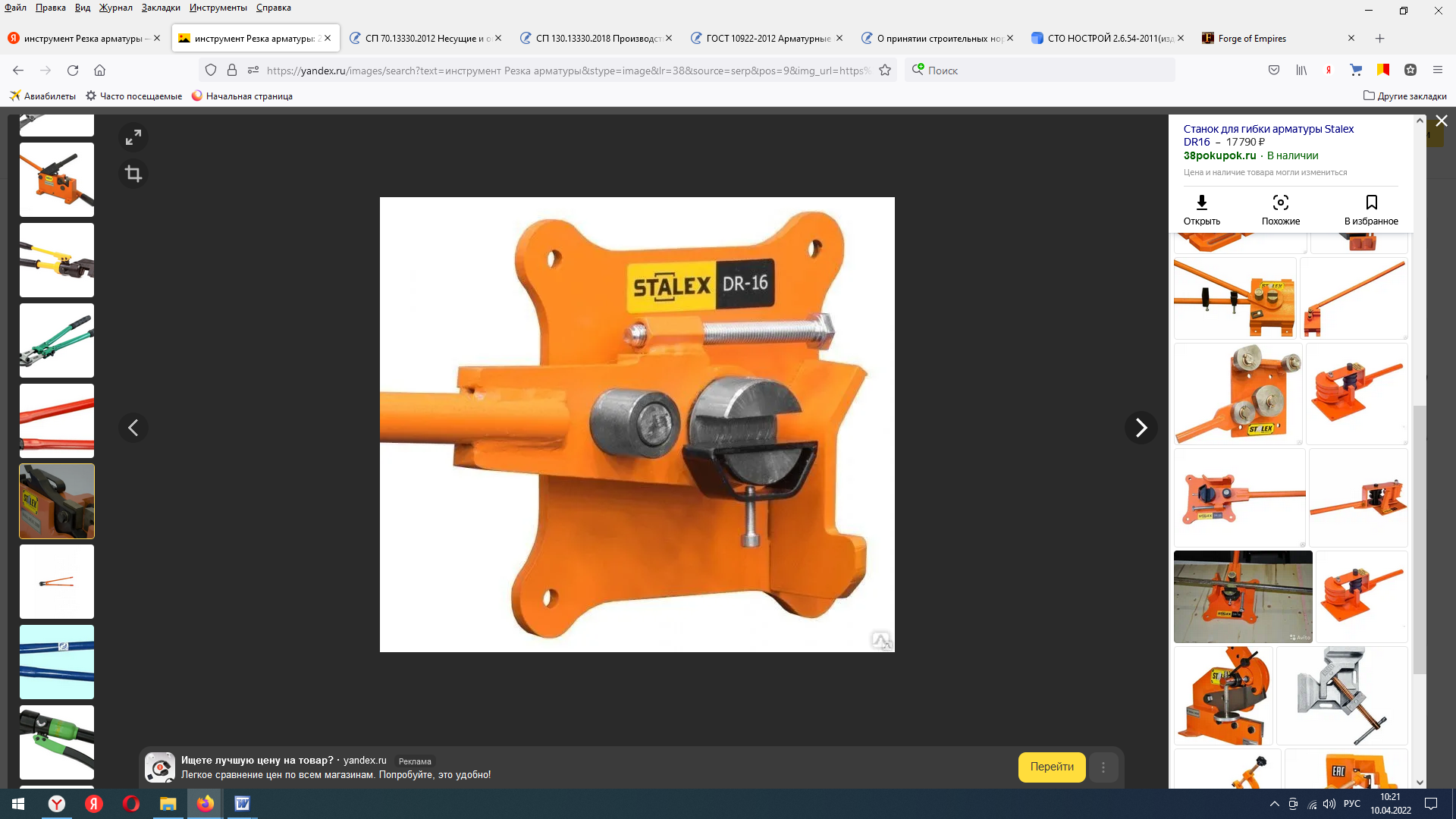
Task: Open the Другие закладки folder
Action: click(x=1404, y=96)
